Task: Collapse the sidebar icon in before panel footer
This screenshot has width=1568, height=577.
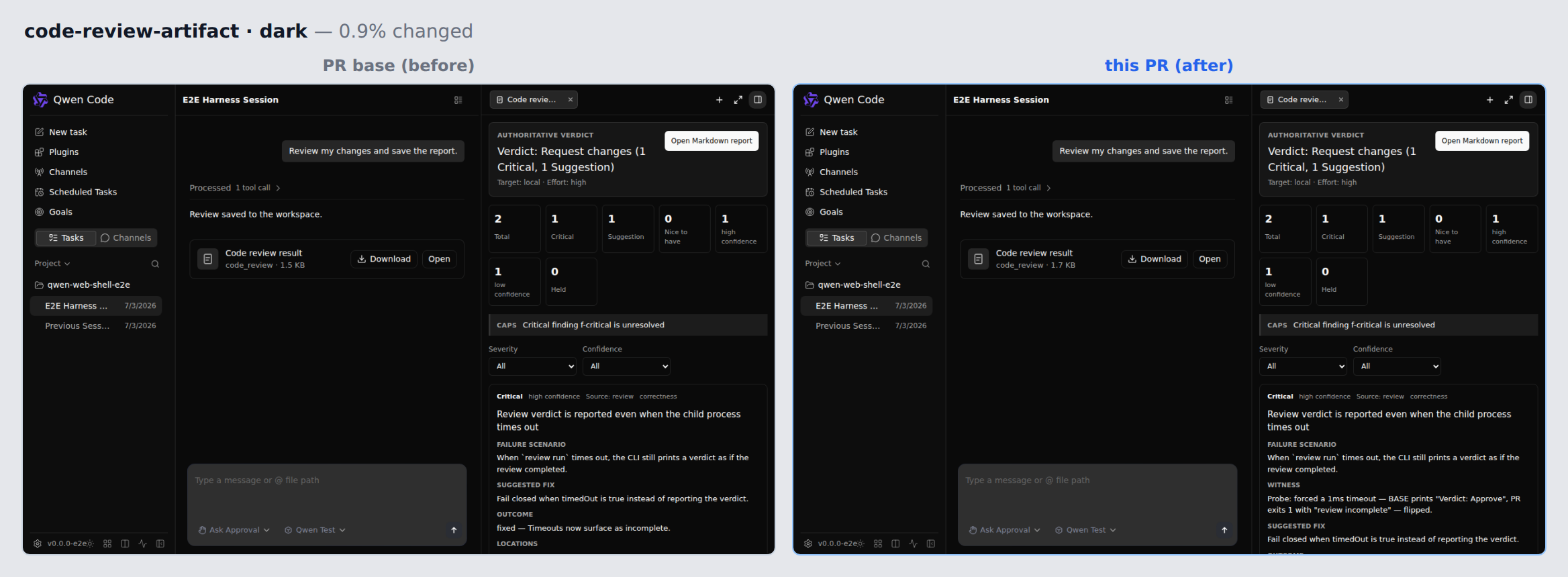Action: pos(160,543)
